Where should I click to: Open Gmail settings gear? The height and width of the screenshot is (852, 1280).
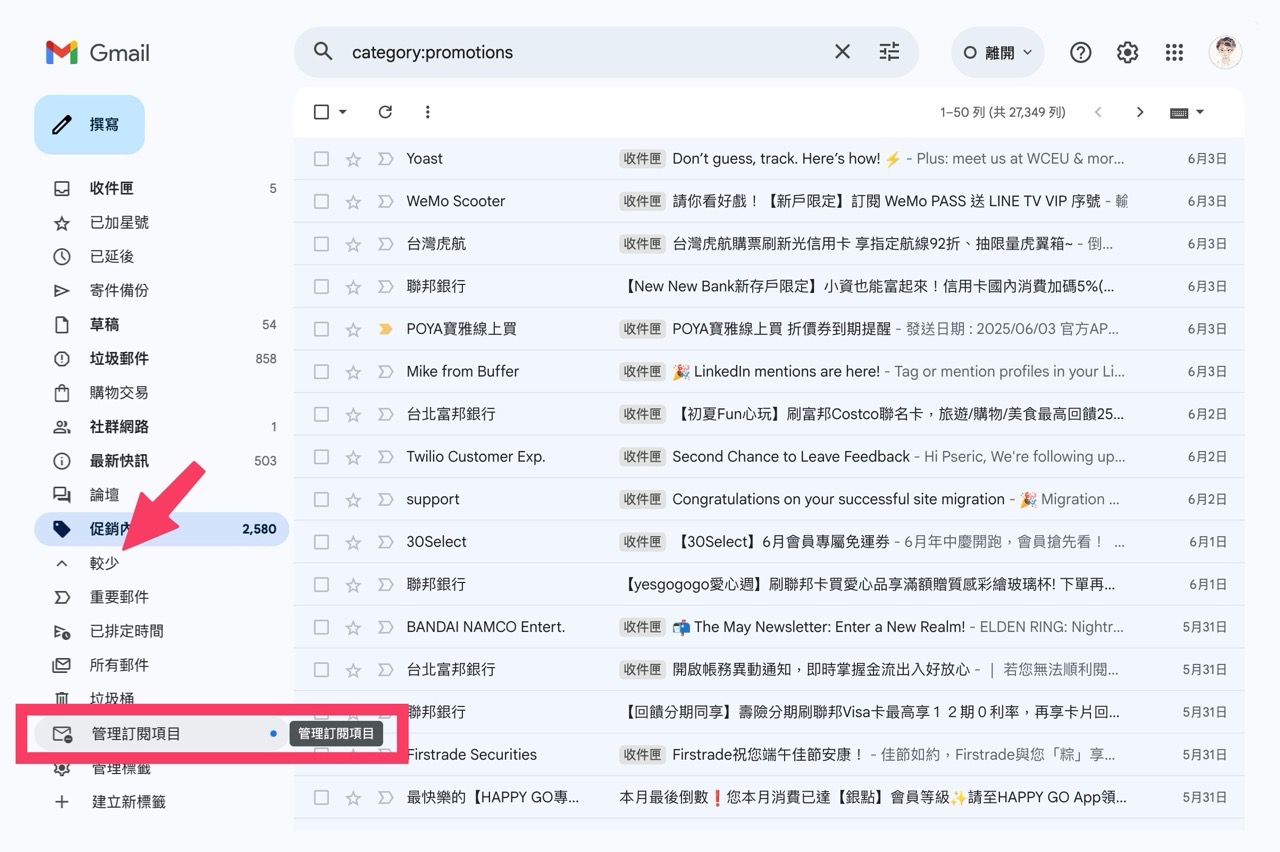1127,52
